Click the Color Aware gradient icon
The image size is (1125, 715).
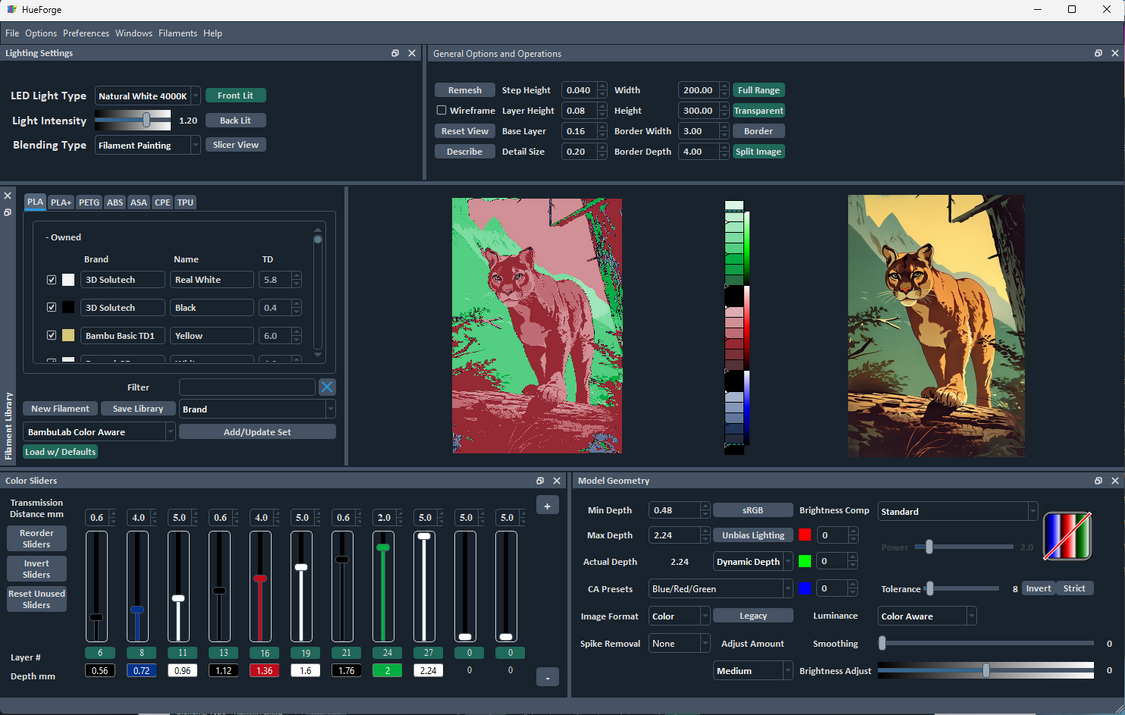click(x=1068, y=536)
